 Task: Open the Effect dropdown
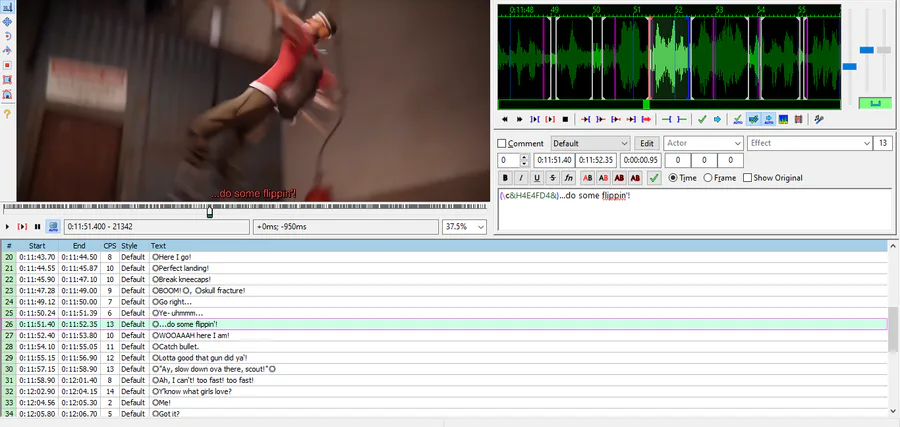809,143
